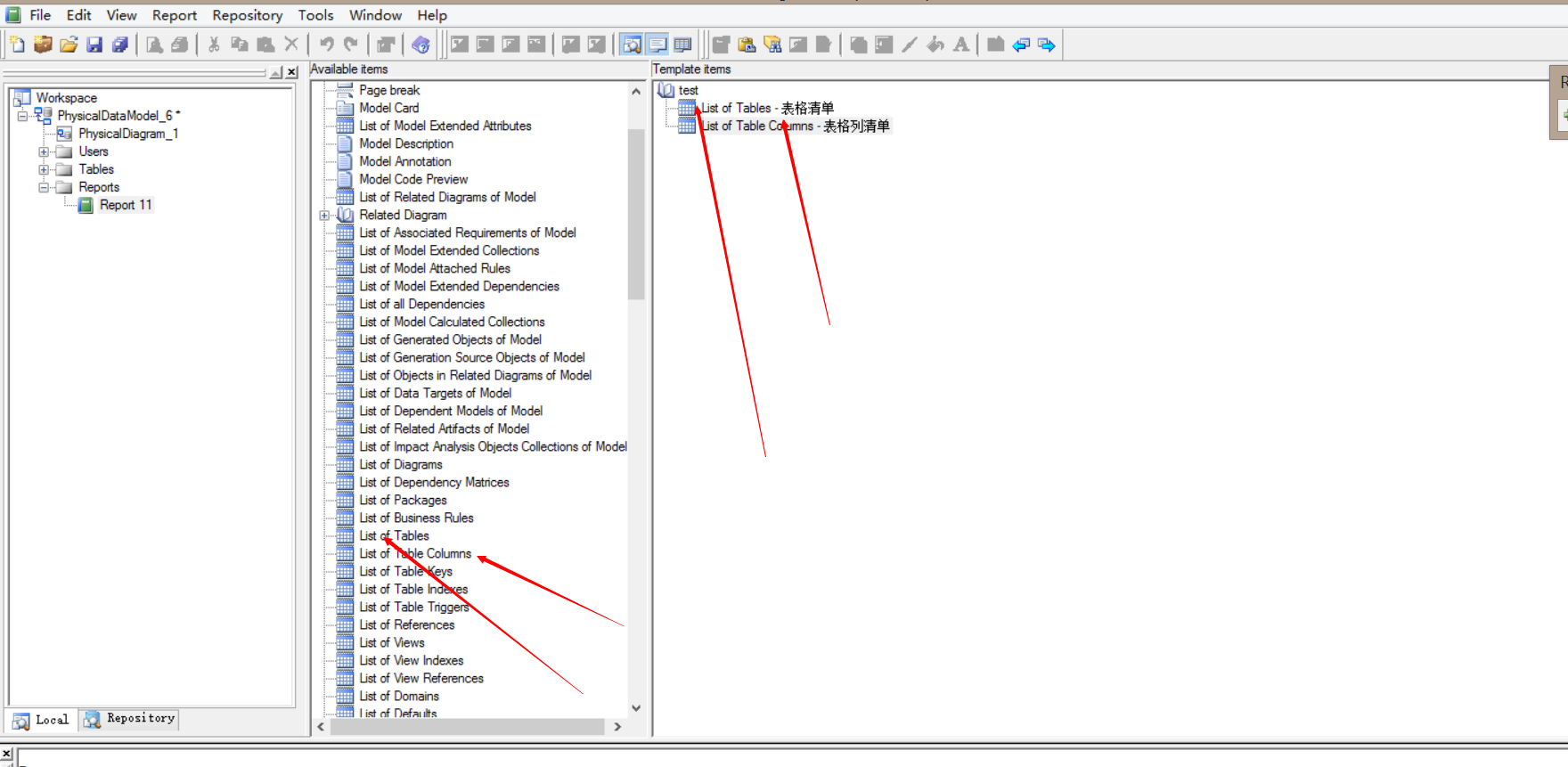Open the File menu
Viewport: 1568px width, 767px height.
[x=40, y=15]
